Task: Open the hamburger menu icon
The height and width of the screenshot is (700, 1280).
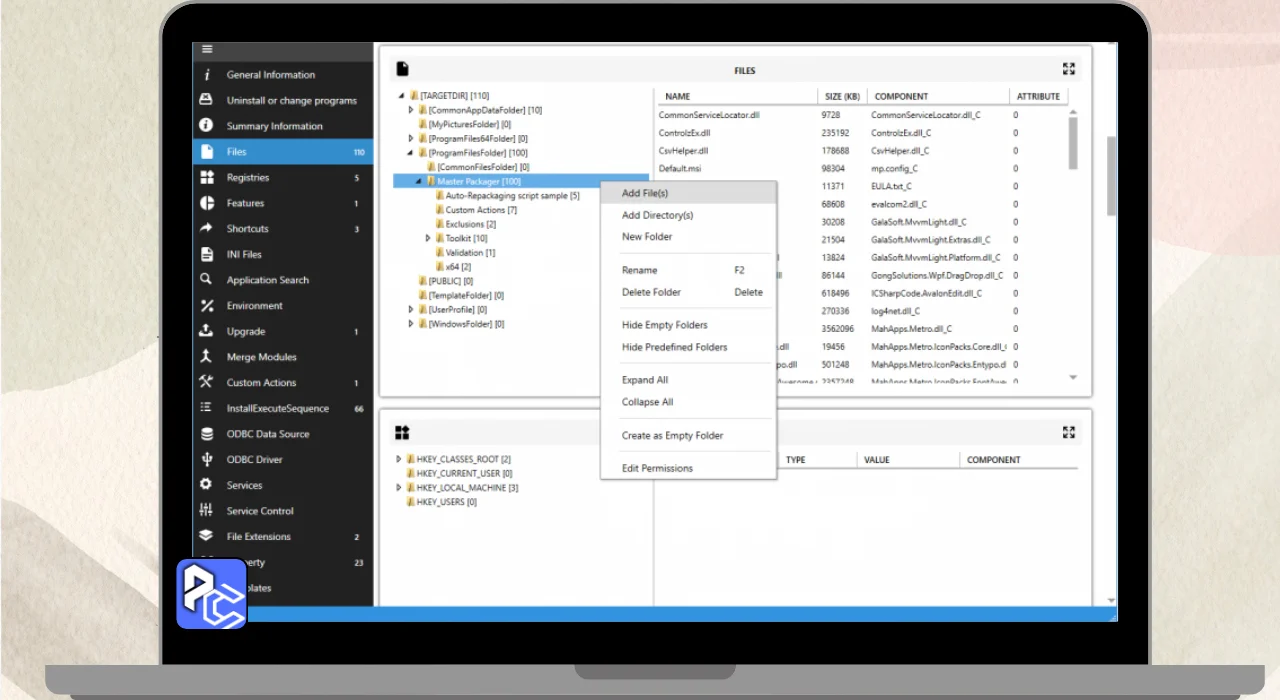Action: [x=207, y=49]
